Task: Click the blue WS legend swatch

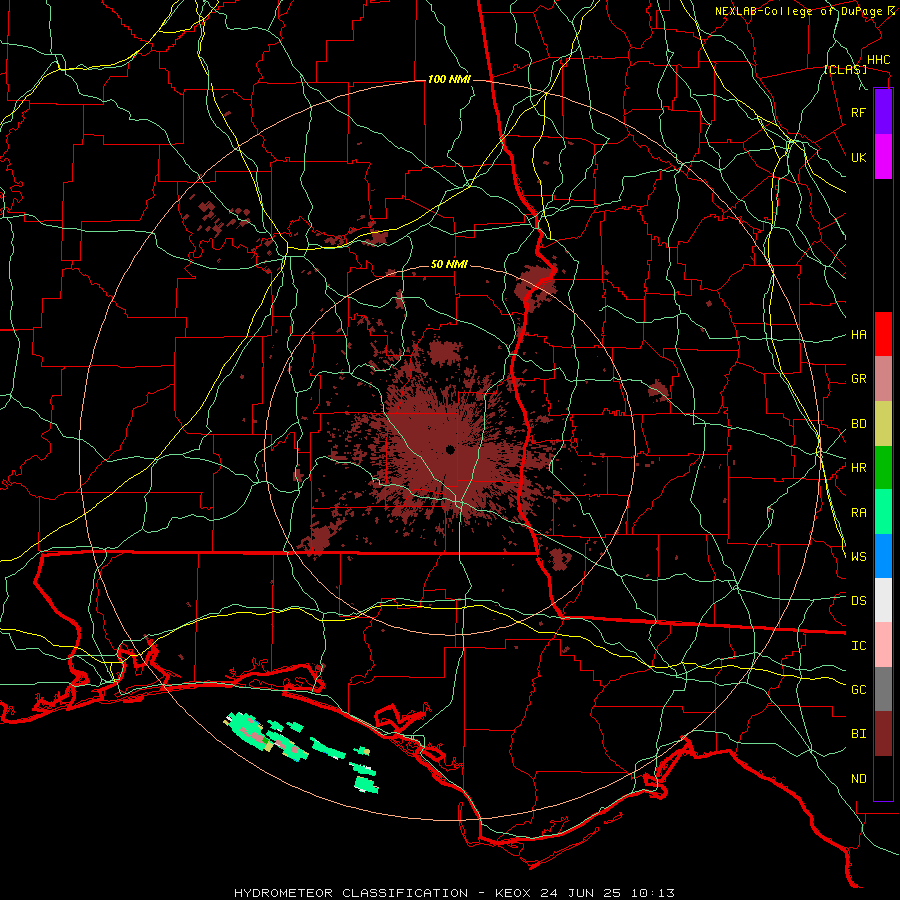Action: pos(883,556)
